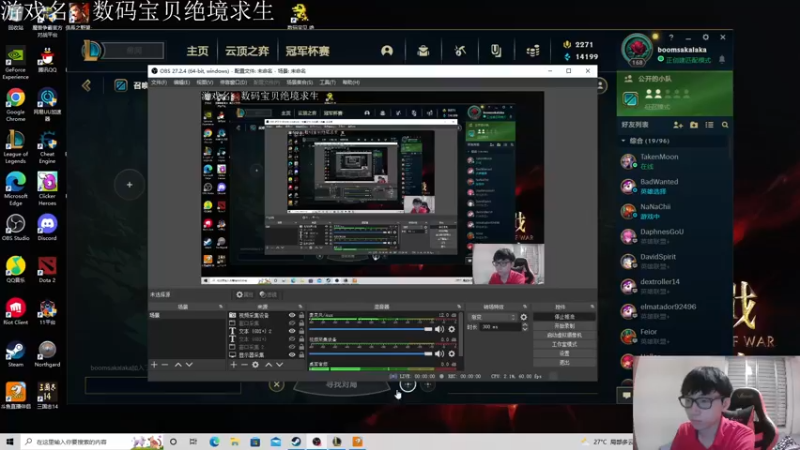Toggle lock on video capture device source
This screenshot has height=450, width=800.
click(301, 315)
